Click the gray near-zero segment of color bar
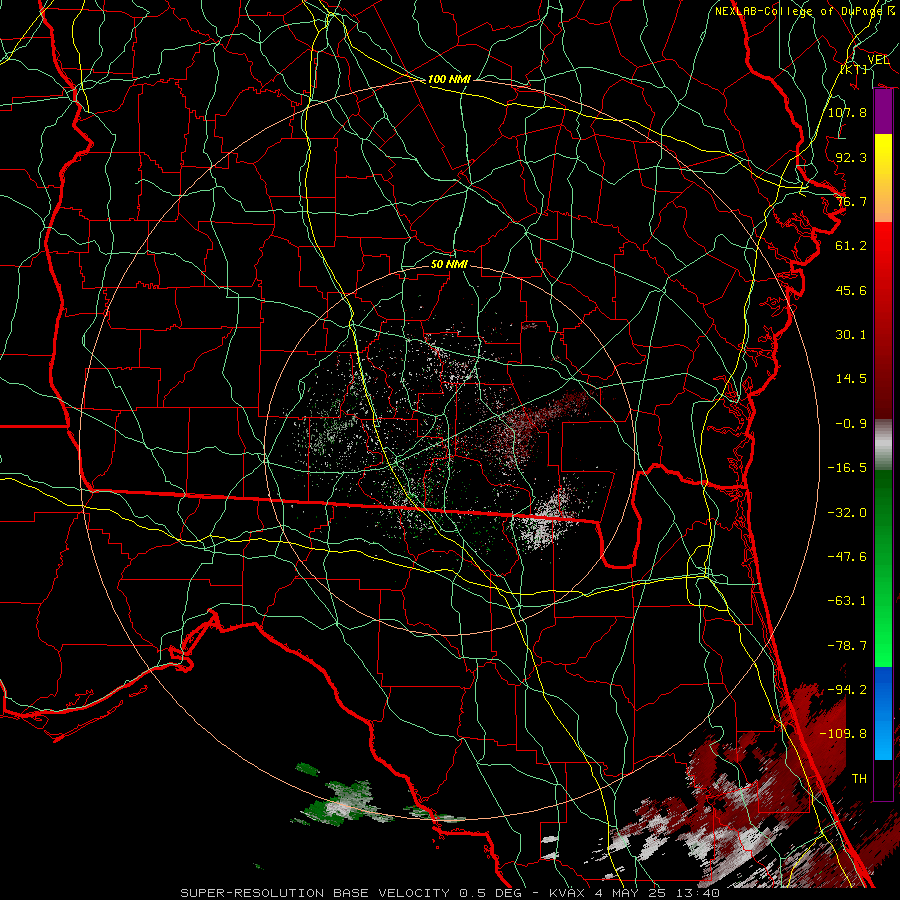Screen dimensions: 900x900 click(883, 445)
